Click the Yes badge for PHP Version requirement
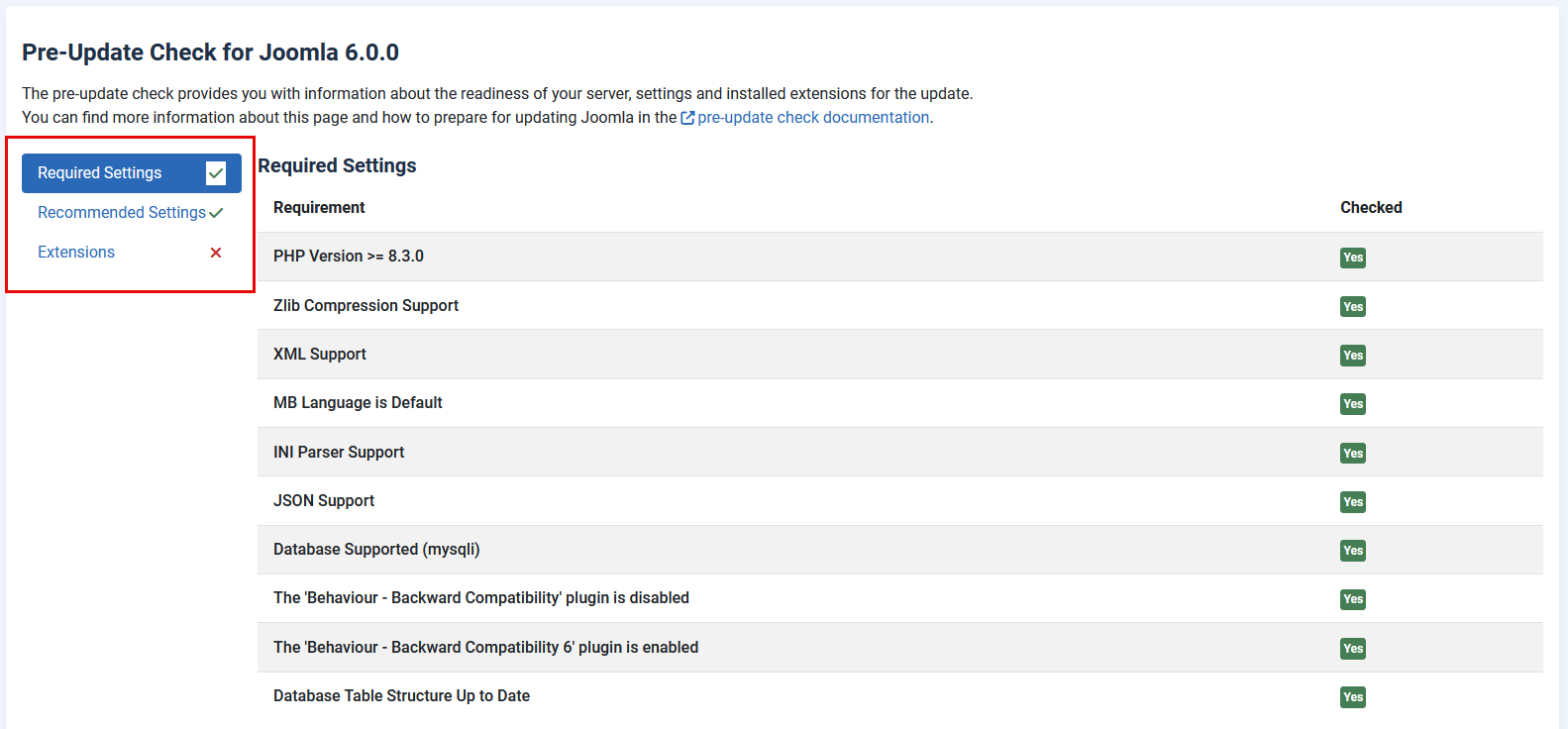The image size is (1568, 729). tap(1352, 258)
